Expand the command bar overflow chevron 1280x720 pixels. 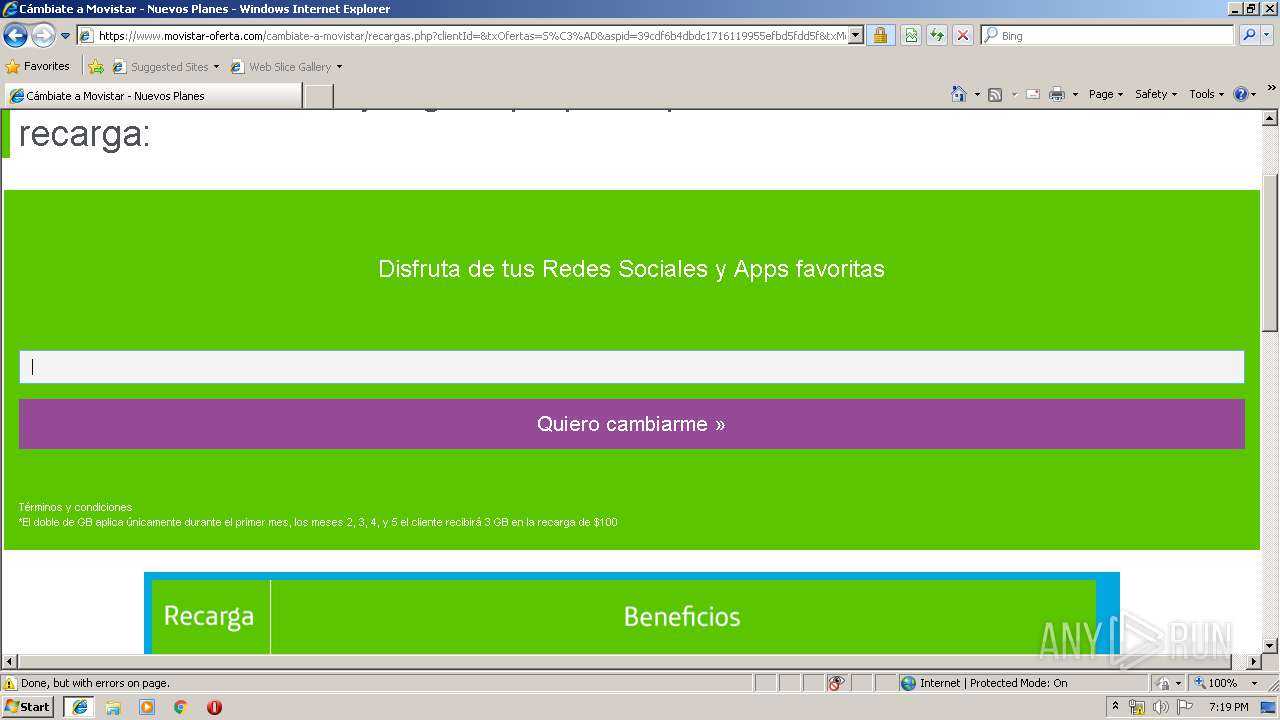[1272, 89]
